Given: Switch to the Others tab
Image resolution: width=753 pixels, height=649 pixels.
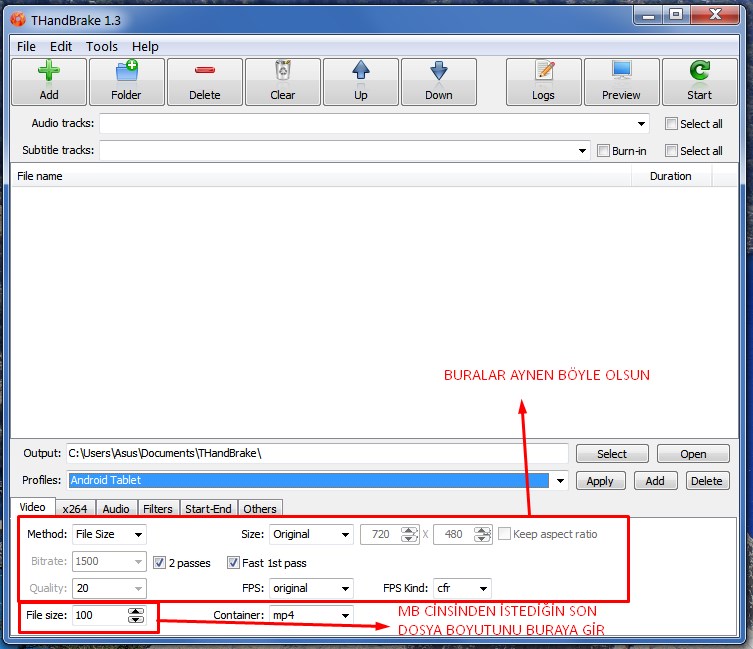Looking at the screenshot, I should pos(260,509).
